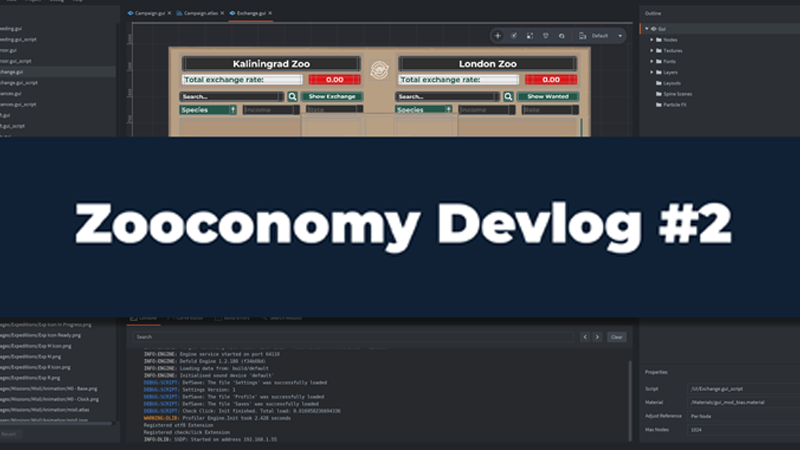The height and width of the screenshot is (450, 800).
Task: Switch to the Exchange.gui tab
Action: coord(249,13)
